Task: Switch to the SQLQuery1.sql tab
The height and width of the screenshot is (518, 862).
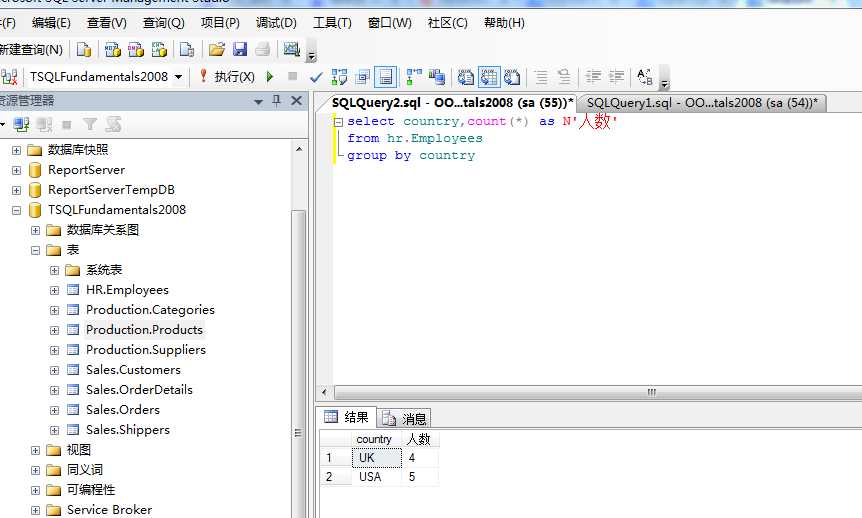Action: (702, 103)
